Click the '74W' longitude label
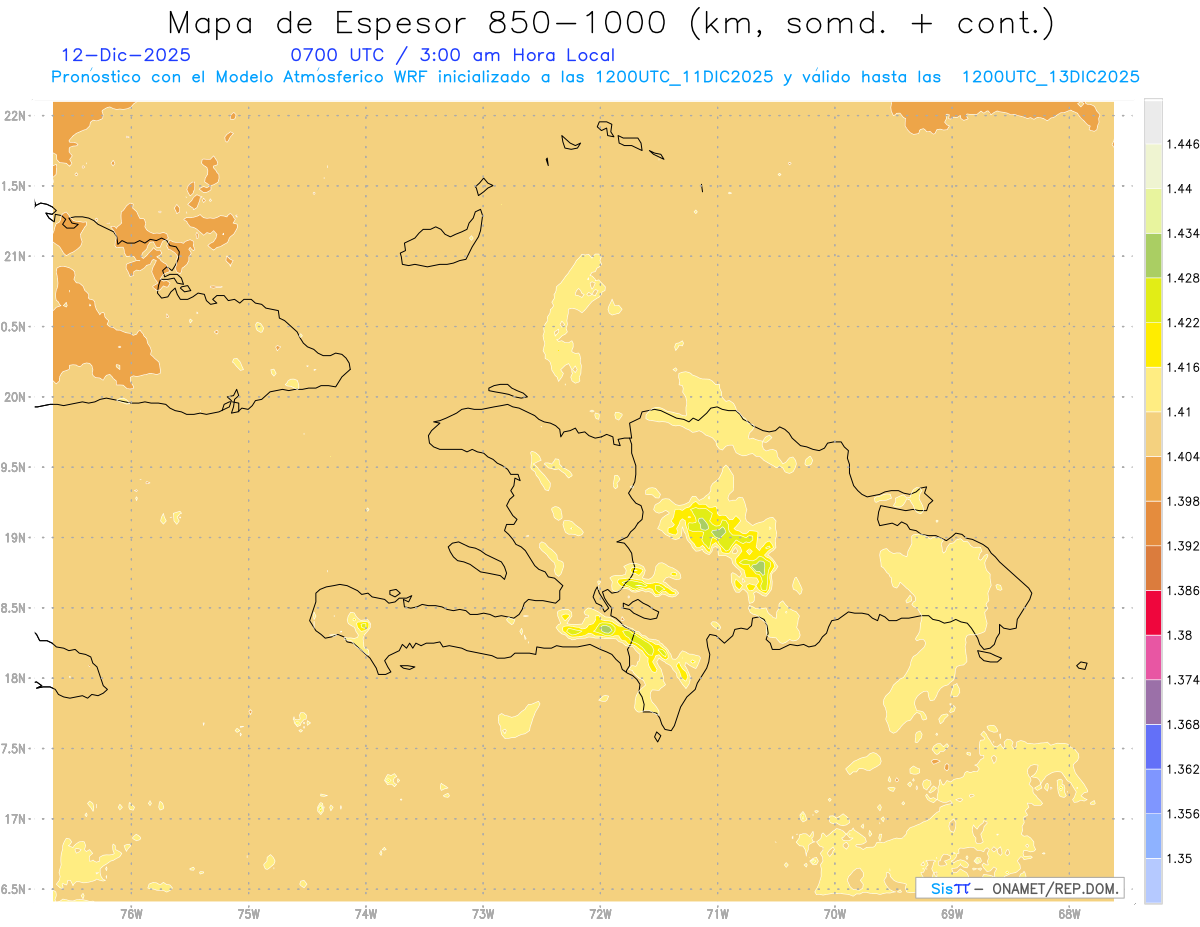The image size is (1200, 927). pyautogui.click(x=366, y=913)
